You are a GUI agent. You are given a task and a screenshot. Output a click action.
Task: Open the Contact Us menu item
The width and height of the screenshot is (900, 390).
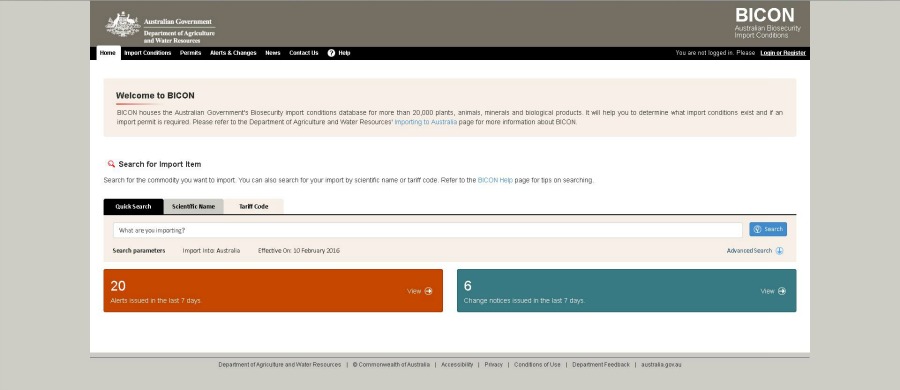pyautogui.click(x=304, y=53)
